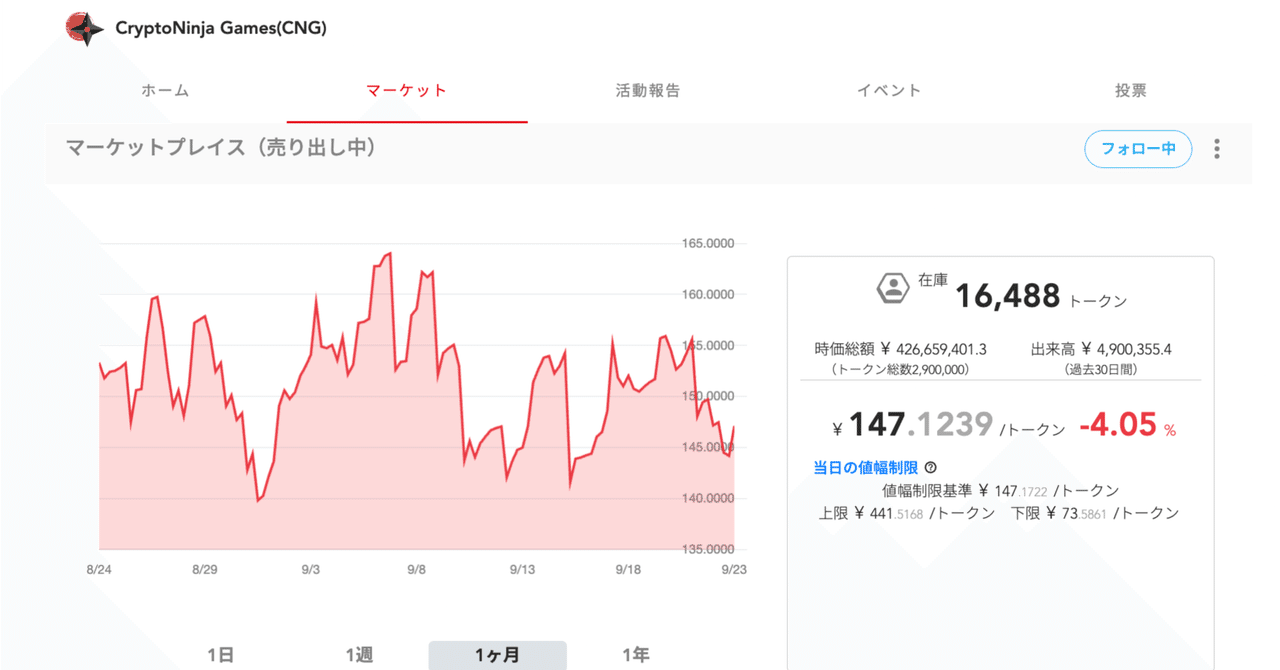1280x670 pixels.
Task: Click the 16,488 inventory token count
Action: click(x=1007, y=295)
